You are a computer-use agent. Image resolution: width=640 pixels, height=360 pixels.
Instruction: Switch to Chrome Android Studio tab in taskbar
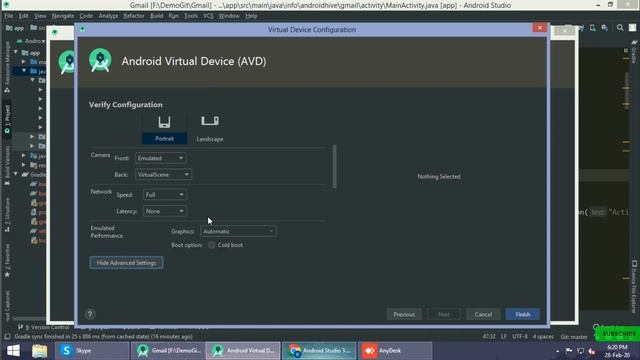click(319, 351)
